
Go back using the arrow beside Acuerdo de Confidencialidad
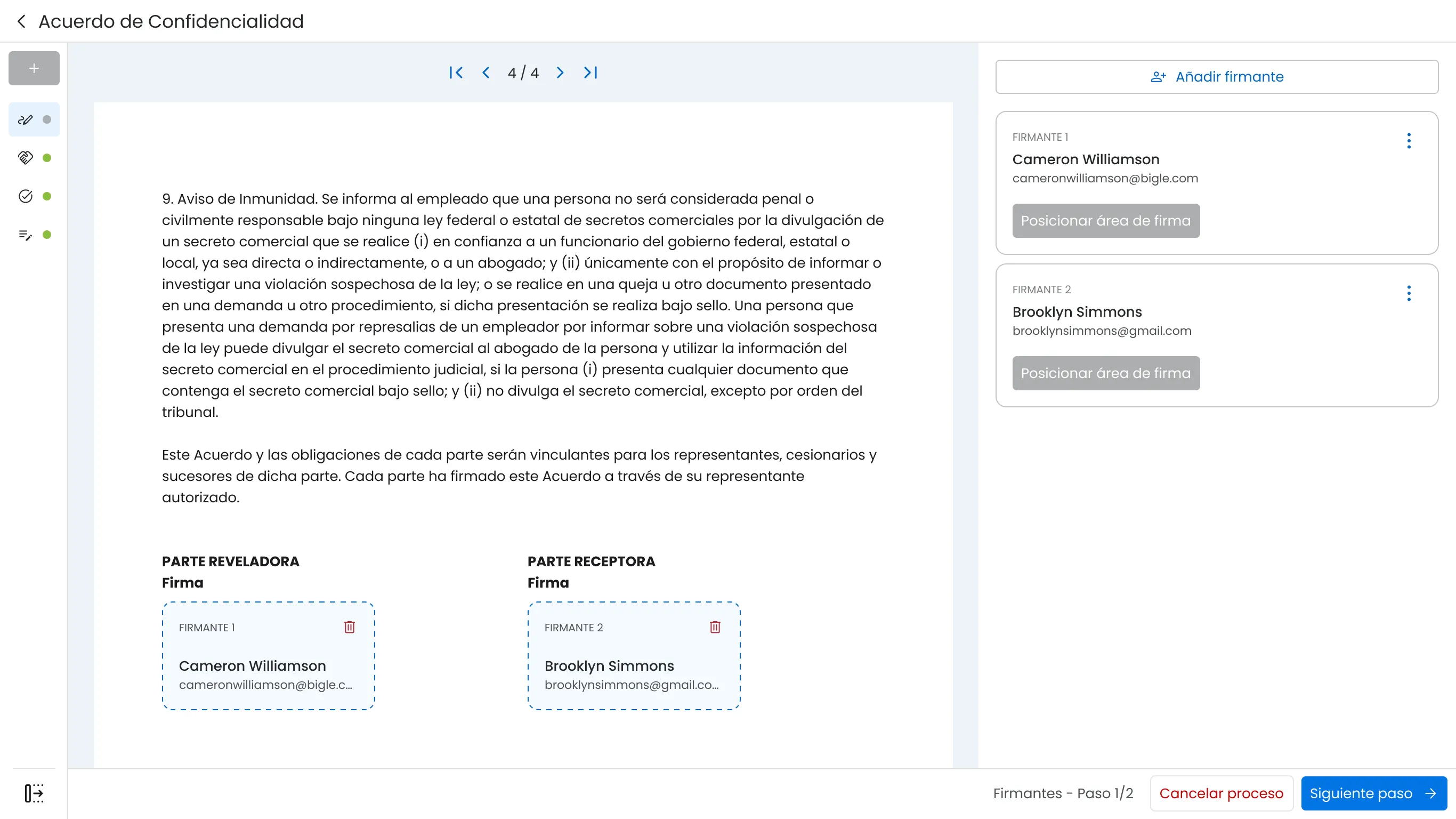[21, 21]
